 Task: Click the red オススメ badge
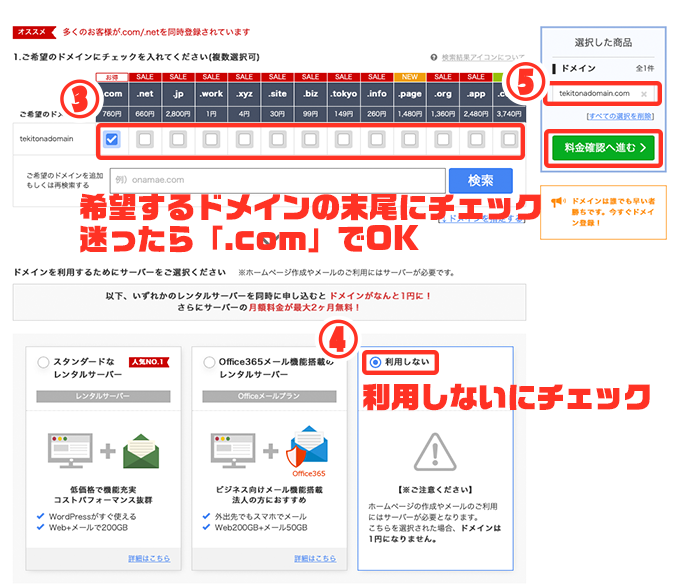click(34, 32)
